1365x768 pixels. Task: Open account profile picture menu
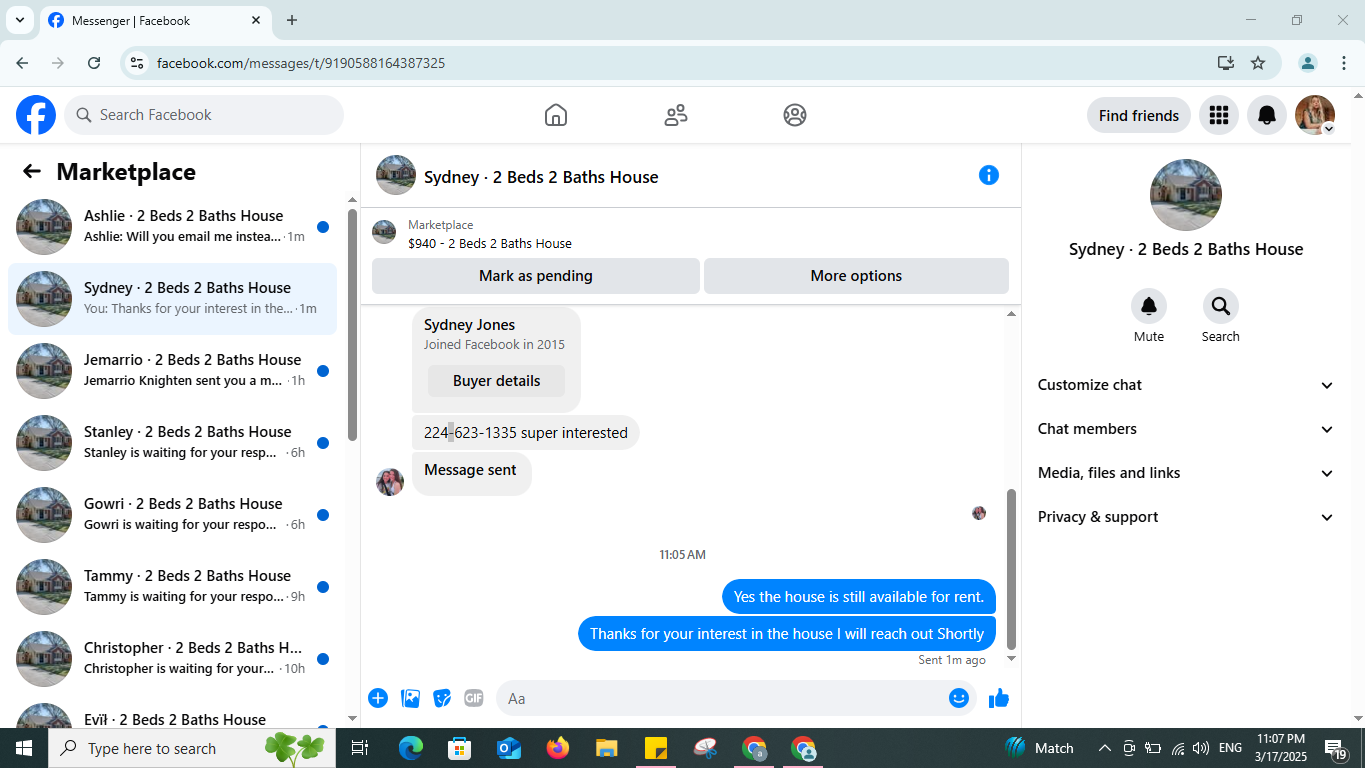click(1315, 115)
